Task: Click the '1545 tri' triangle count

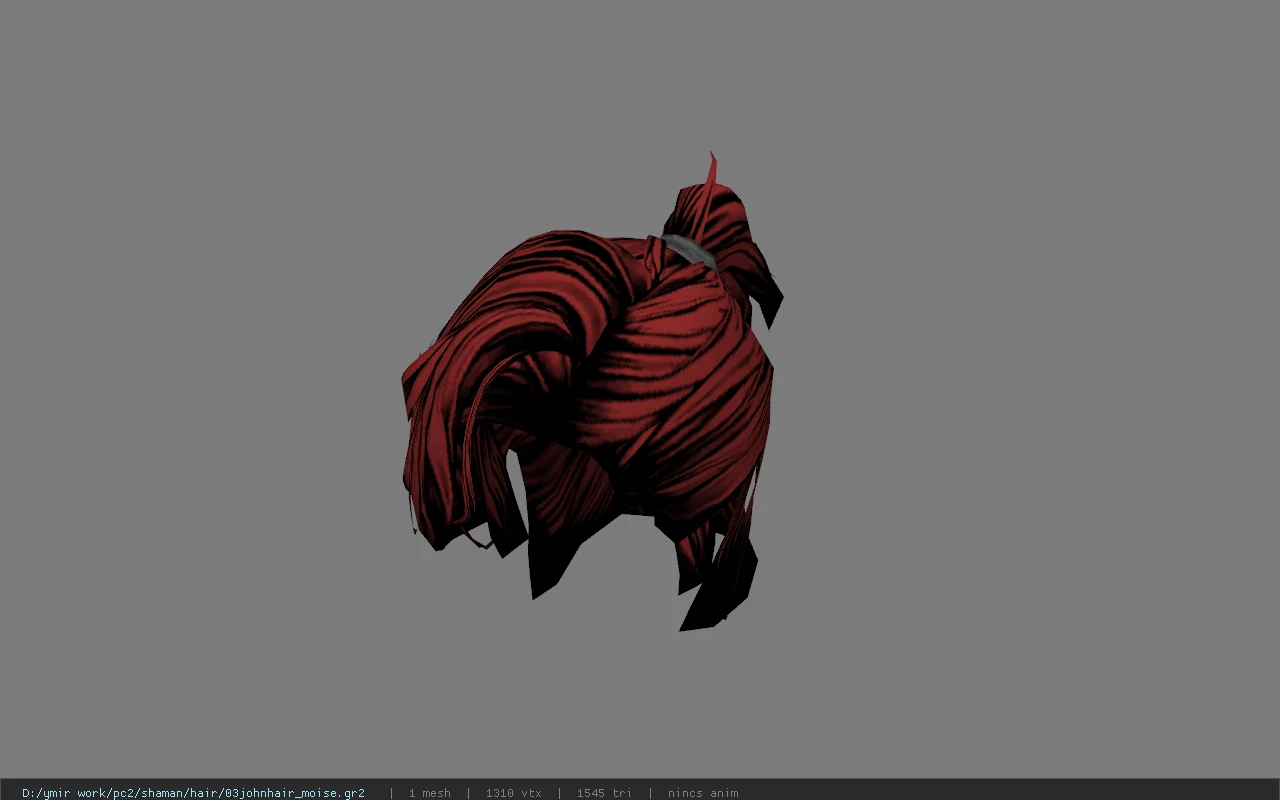Action: pos(603,793)
